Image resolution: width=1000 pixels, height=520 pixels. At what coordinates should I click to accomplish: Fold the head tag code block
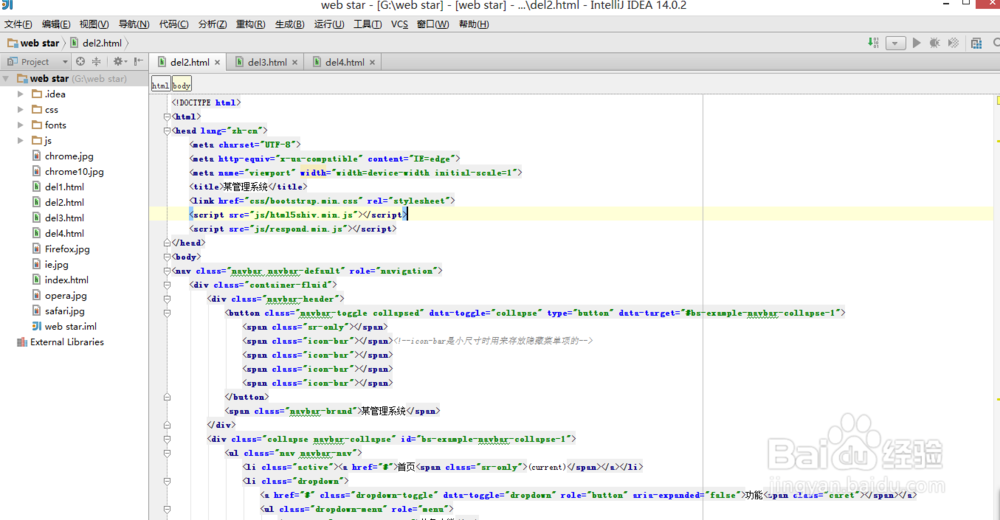(x=167, y=131)
